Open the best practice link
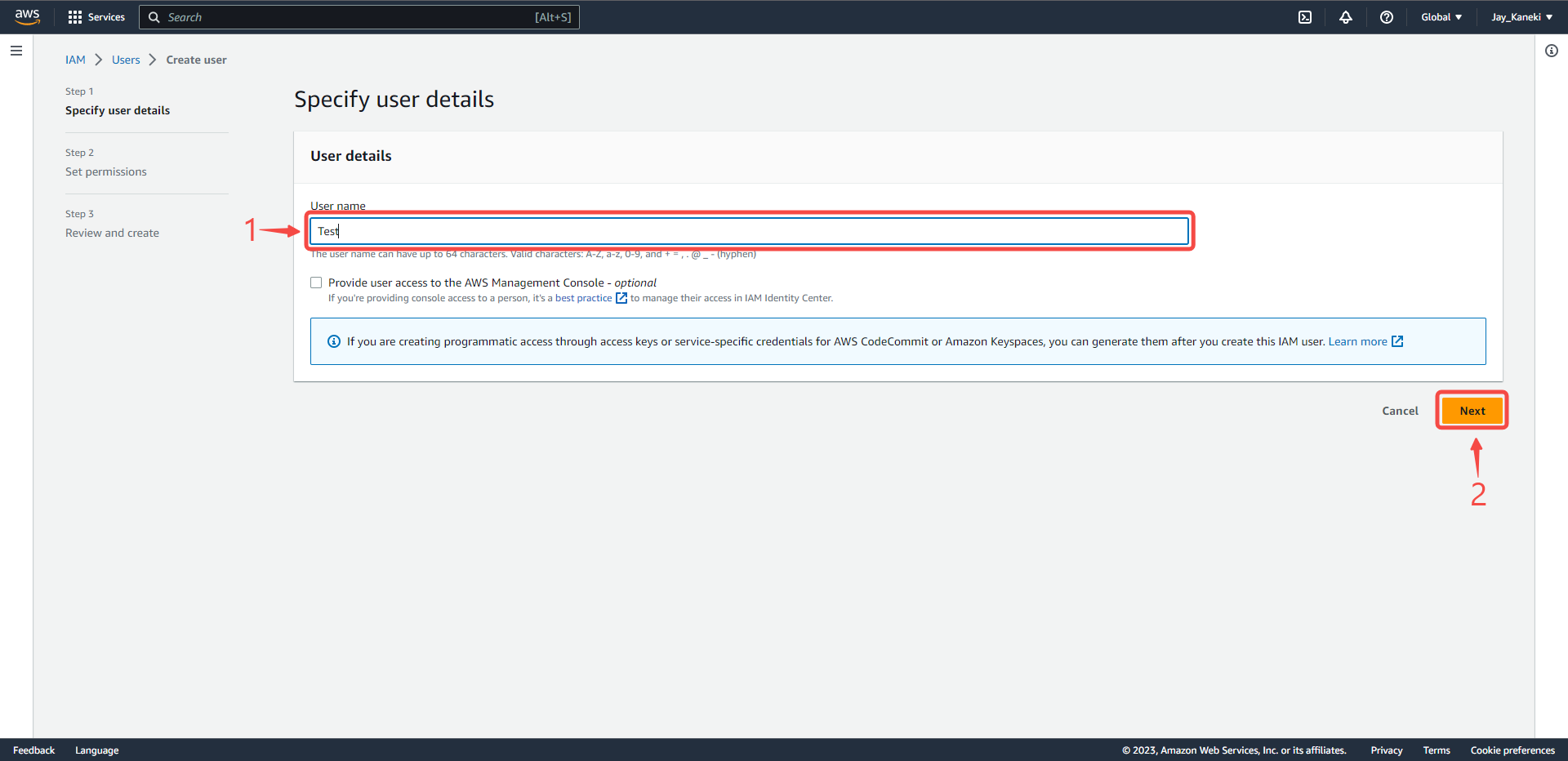 pos(583,298)
